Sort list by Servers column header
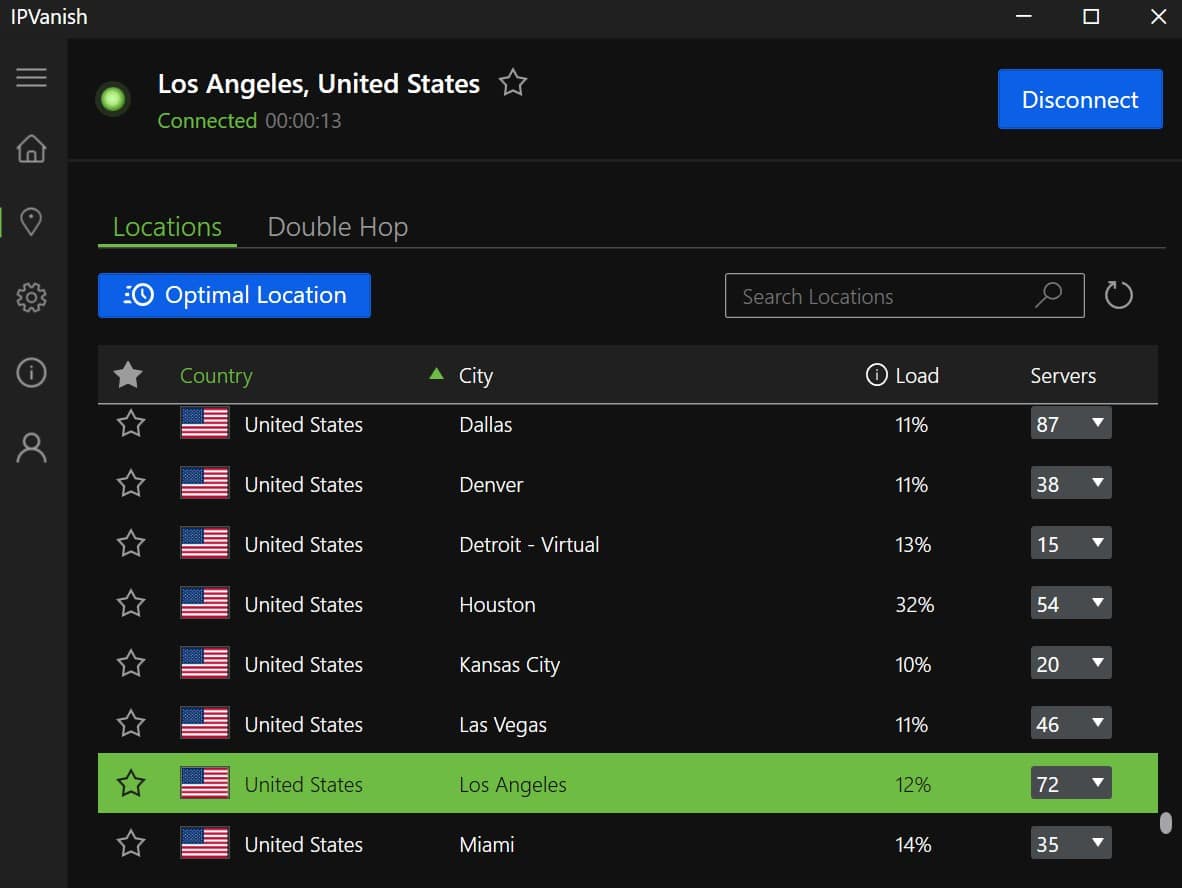 click(1063, 375)
